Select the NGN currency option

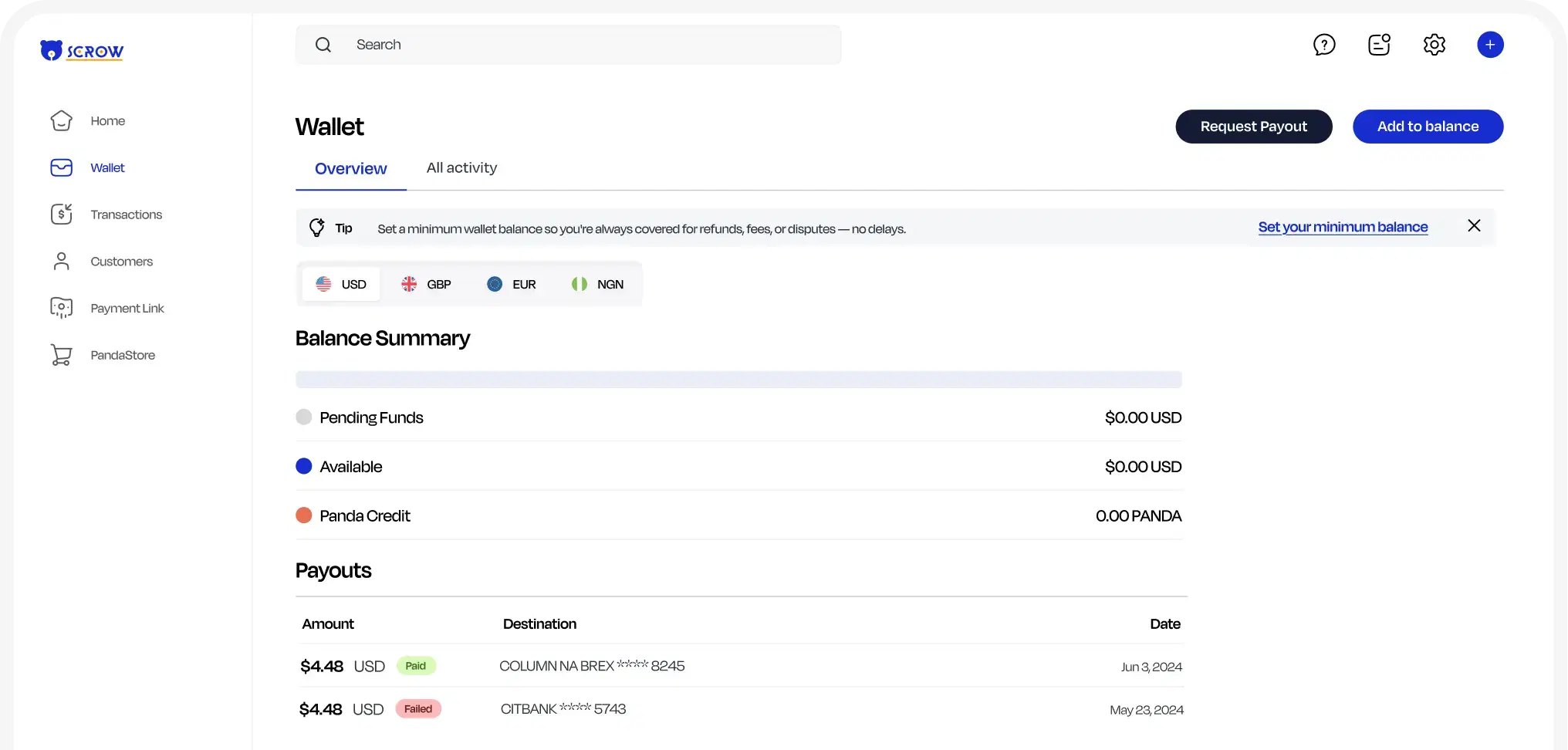pos(596,284)
